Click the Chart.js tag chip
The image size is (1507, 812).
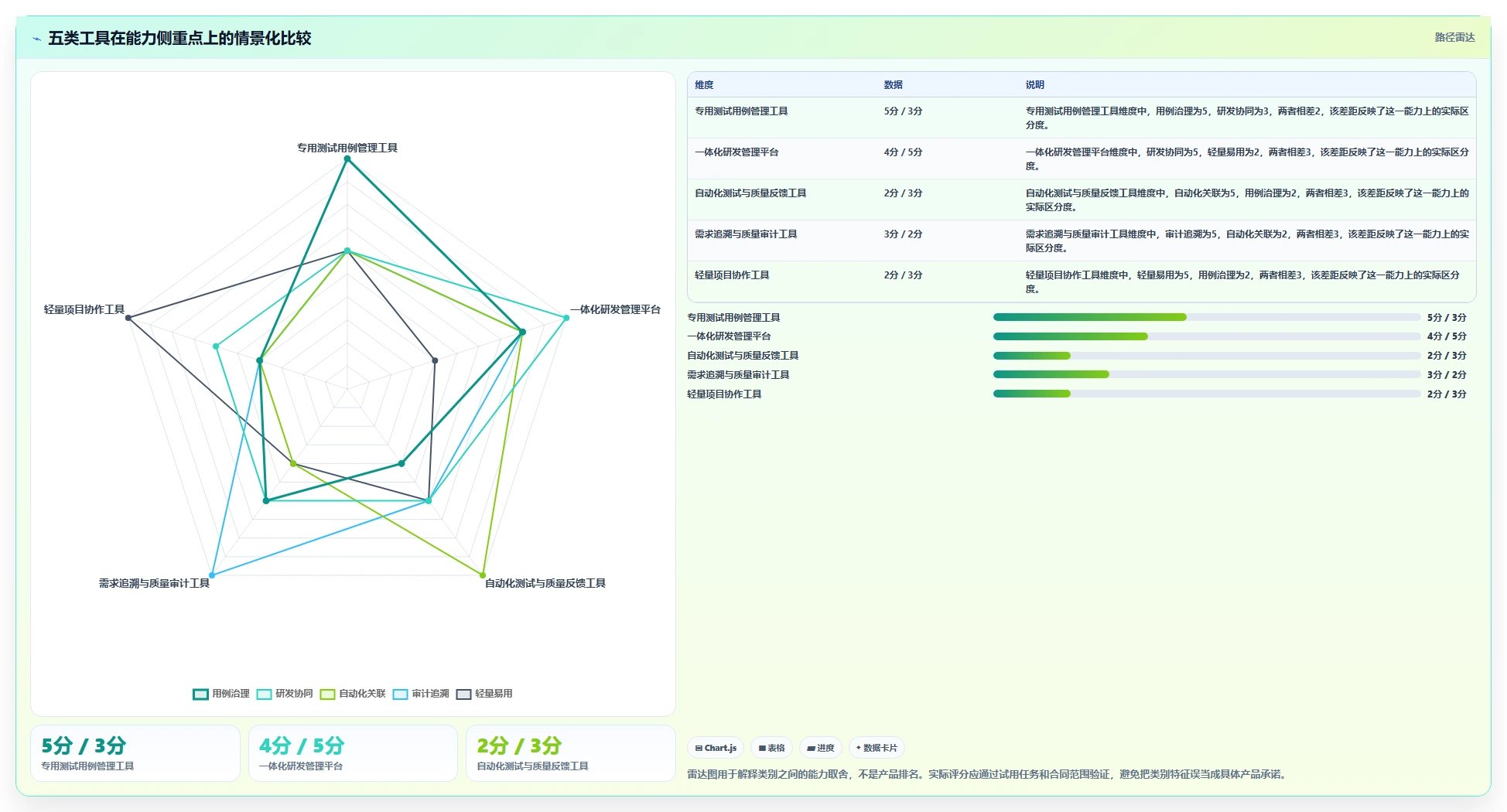pos(716,748)
